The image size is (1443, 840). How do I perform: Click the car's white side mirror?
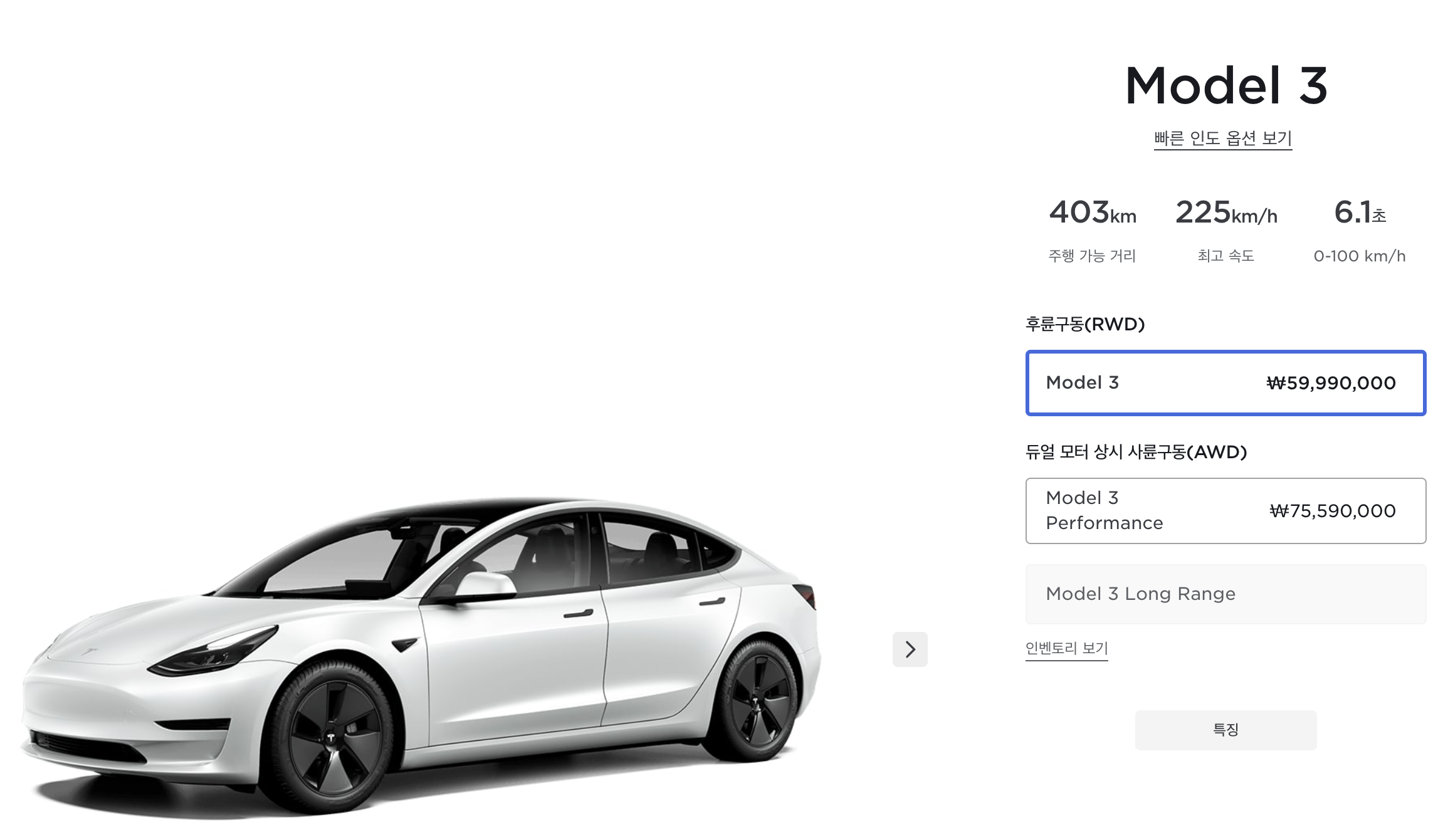pos(485,584)
